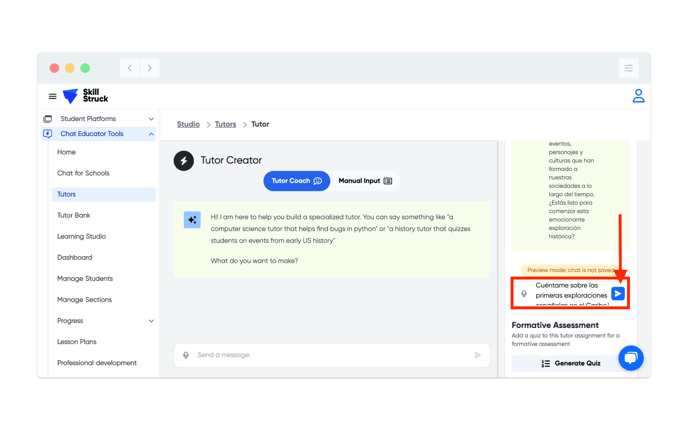Open the hamburger menu next to Skill Struck logo
The width and height of the screenshot is (688, 430).
pyautogui.click(x=53, y=96)
